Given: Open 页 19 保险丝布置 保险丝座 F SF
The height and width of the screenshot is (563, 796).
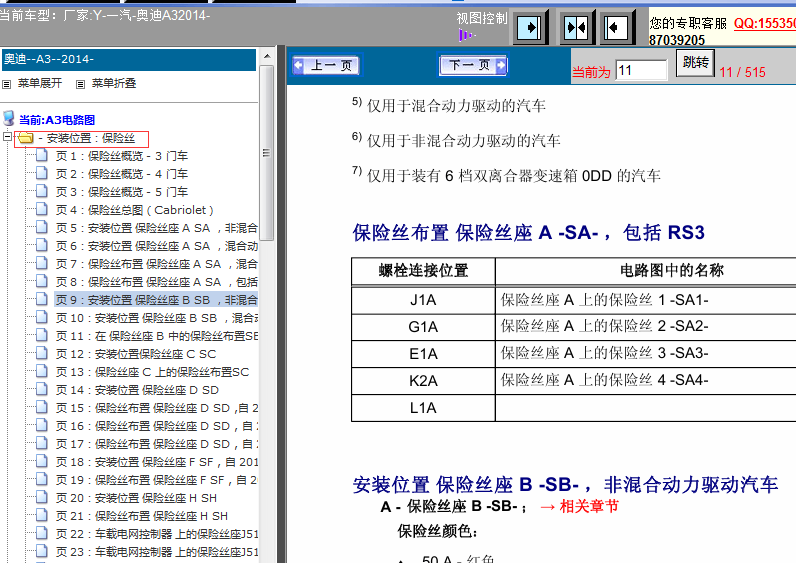Looking at the screenshot, I should click(x=156, y=480).
